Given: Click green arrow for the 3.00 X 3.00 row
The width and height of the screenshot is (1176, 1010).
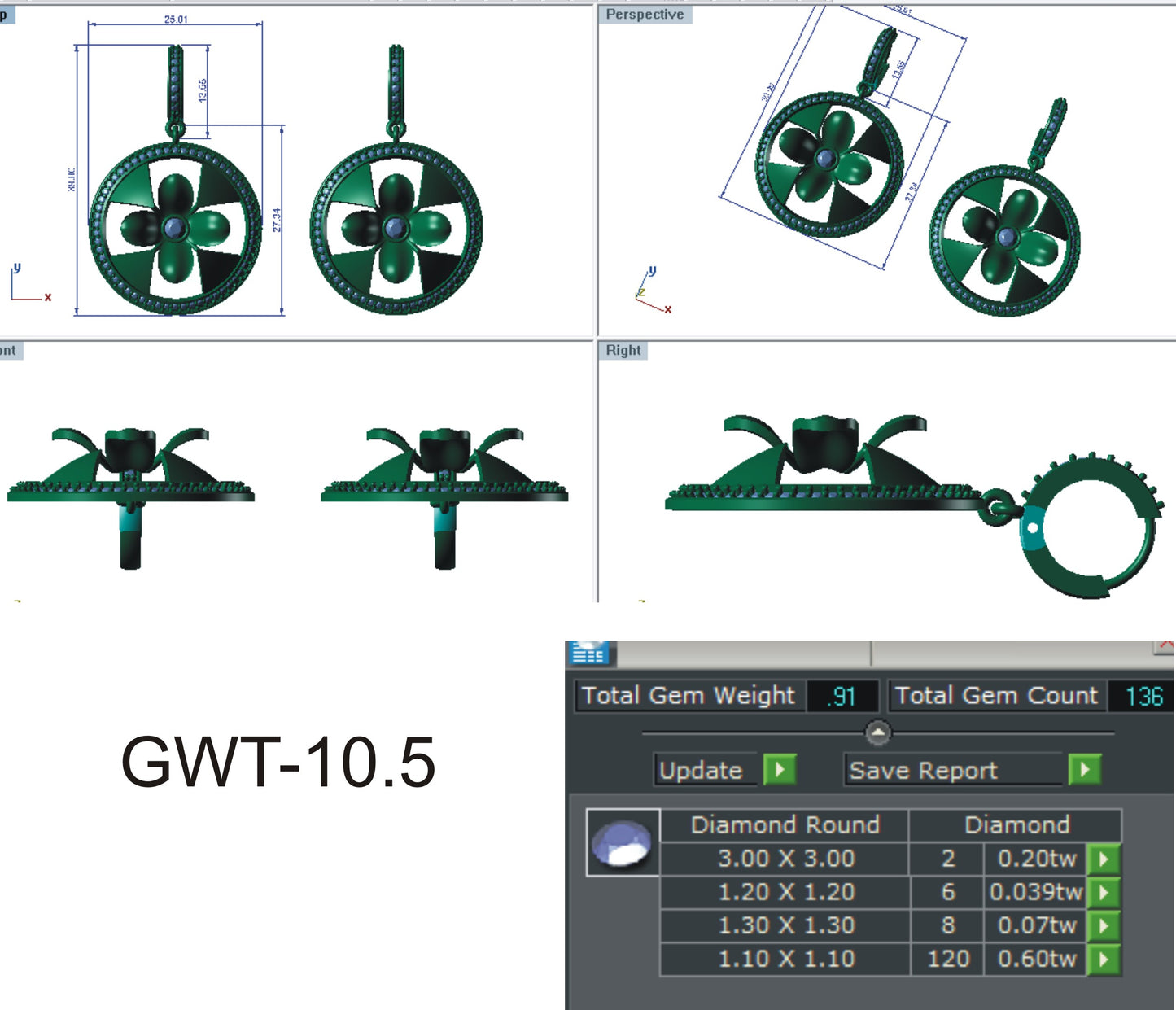Looking at the screenshot, I should pos(1104,859).
